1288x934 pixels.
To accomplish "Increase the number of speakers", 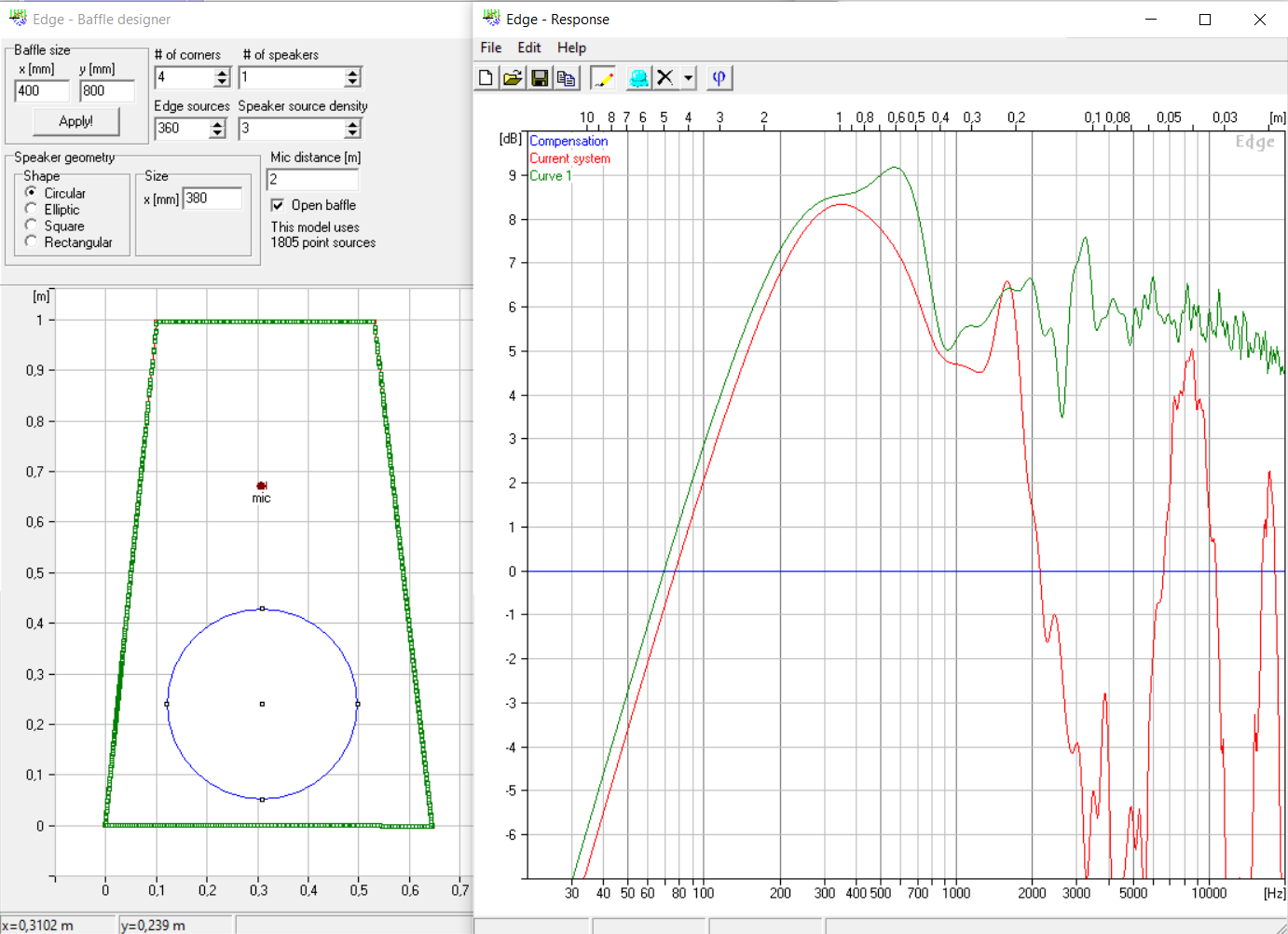I will [x=352, y=73].
